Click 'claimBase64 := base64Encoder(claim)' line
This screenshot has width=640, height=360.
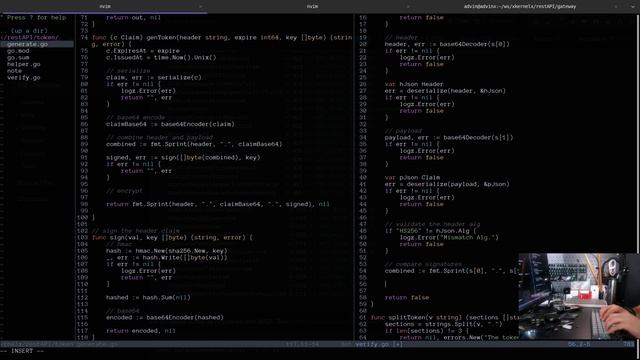pyautogui.click(x=170, y=124)
